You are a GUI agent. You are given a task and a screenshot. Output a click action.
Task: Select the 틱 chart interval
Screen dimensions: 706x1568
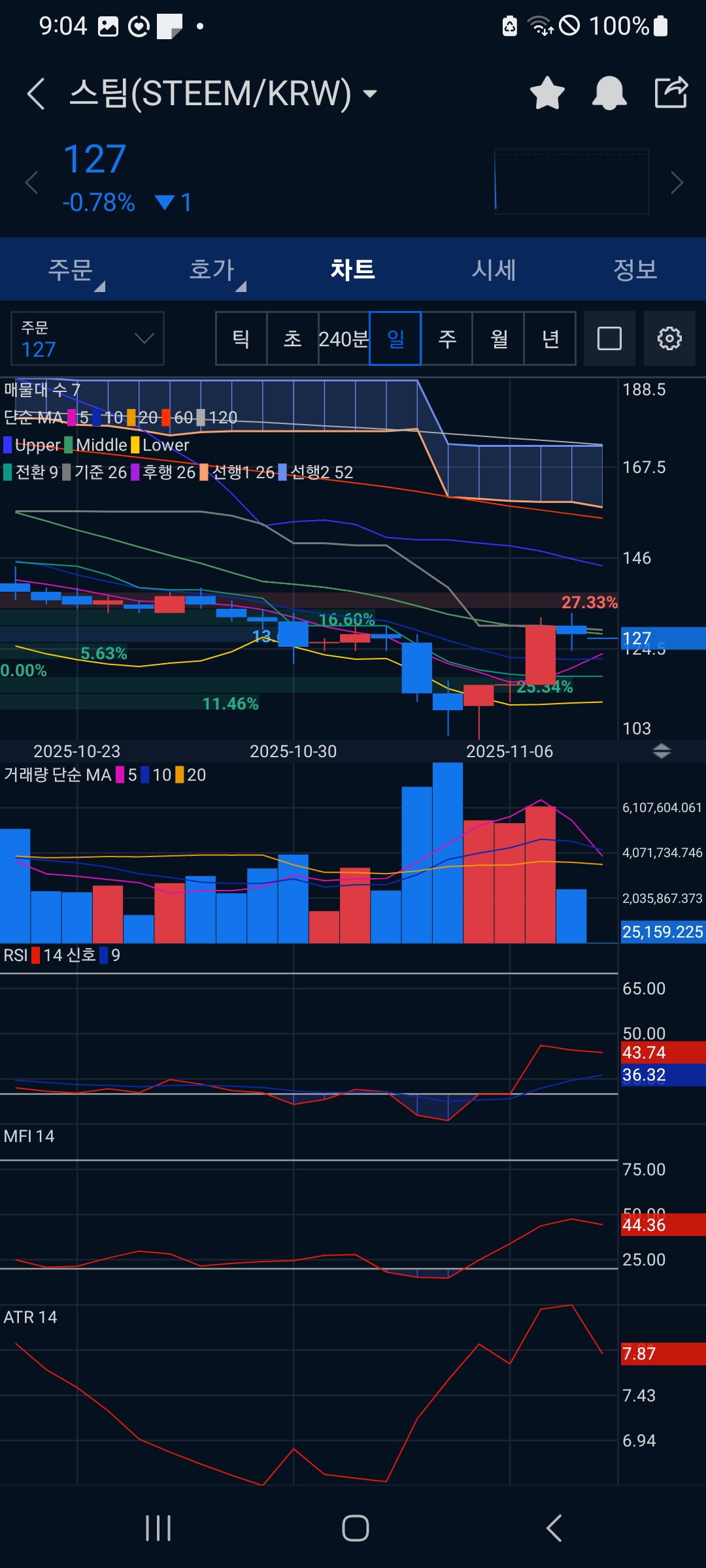point(241,338)
